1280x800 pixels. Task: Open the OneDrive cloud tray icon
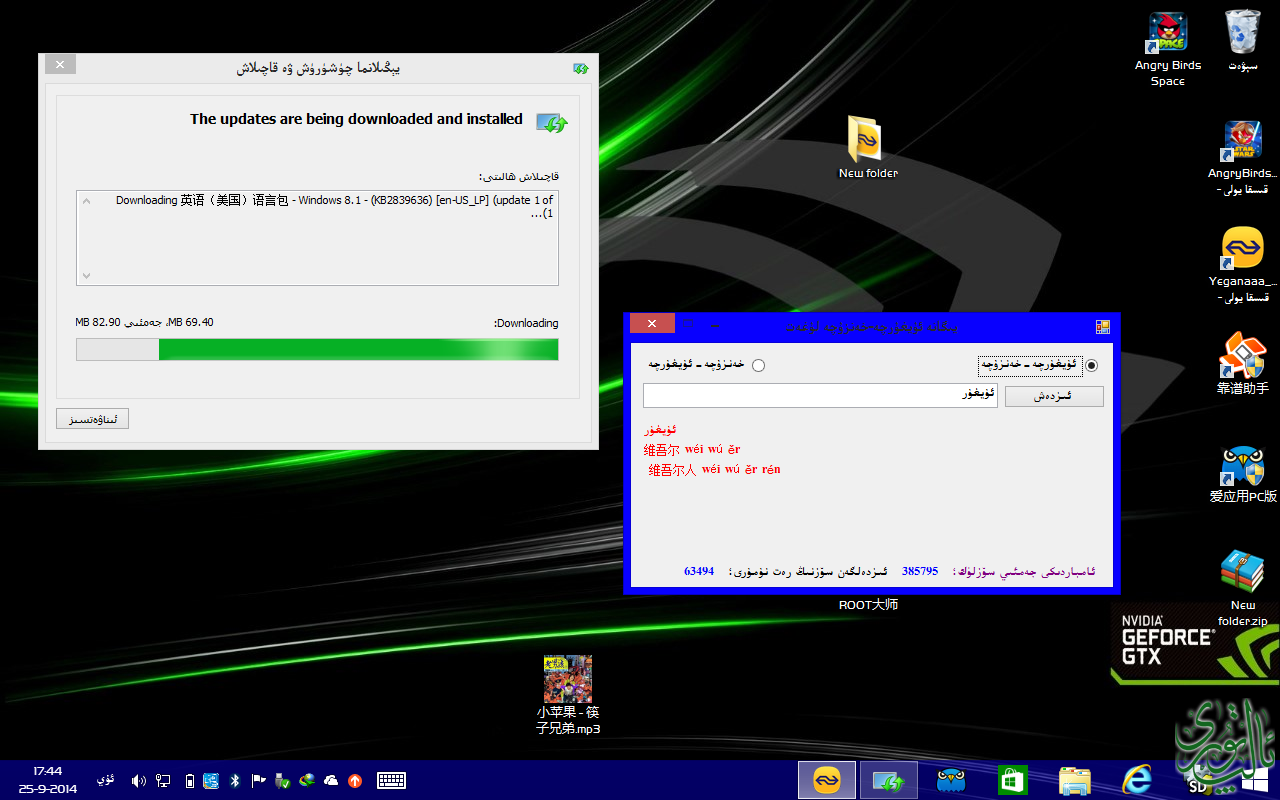pyautogui.click(x=331, y=780)
